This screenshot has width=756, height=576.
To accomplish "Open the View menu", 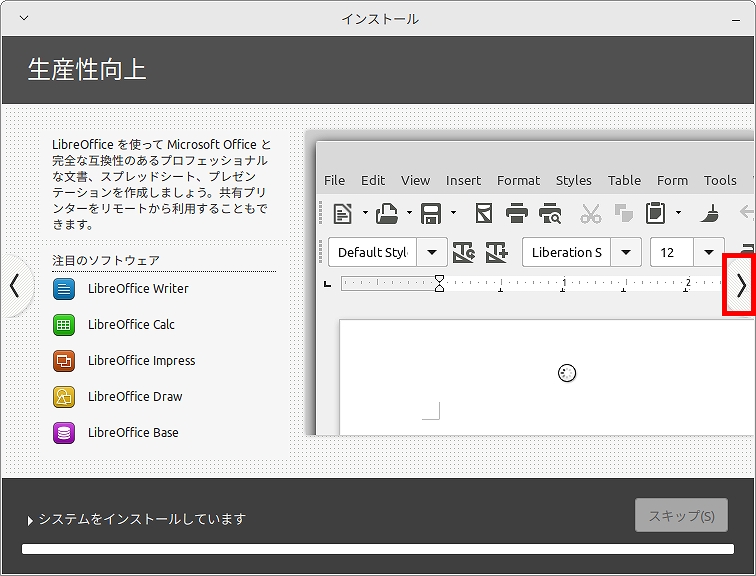I will [415, 180].
